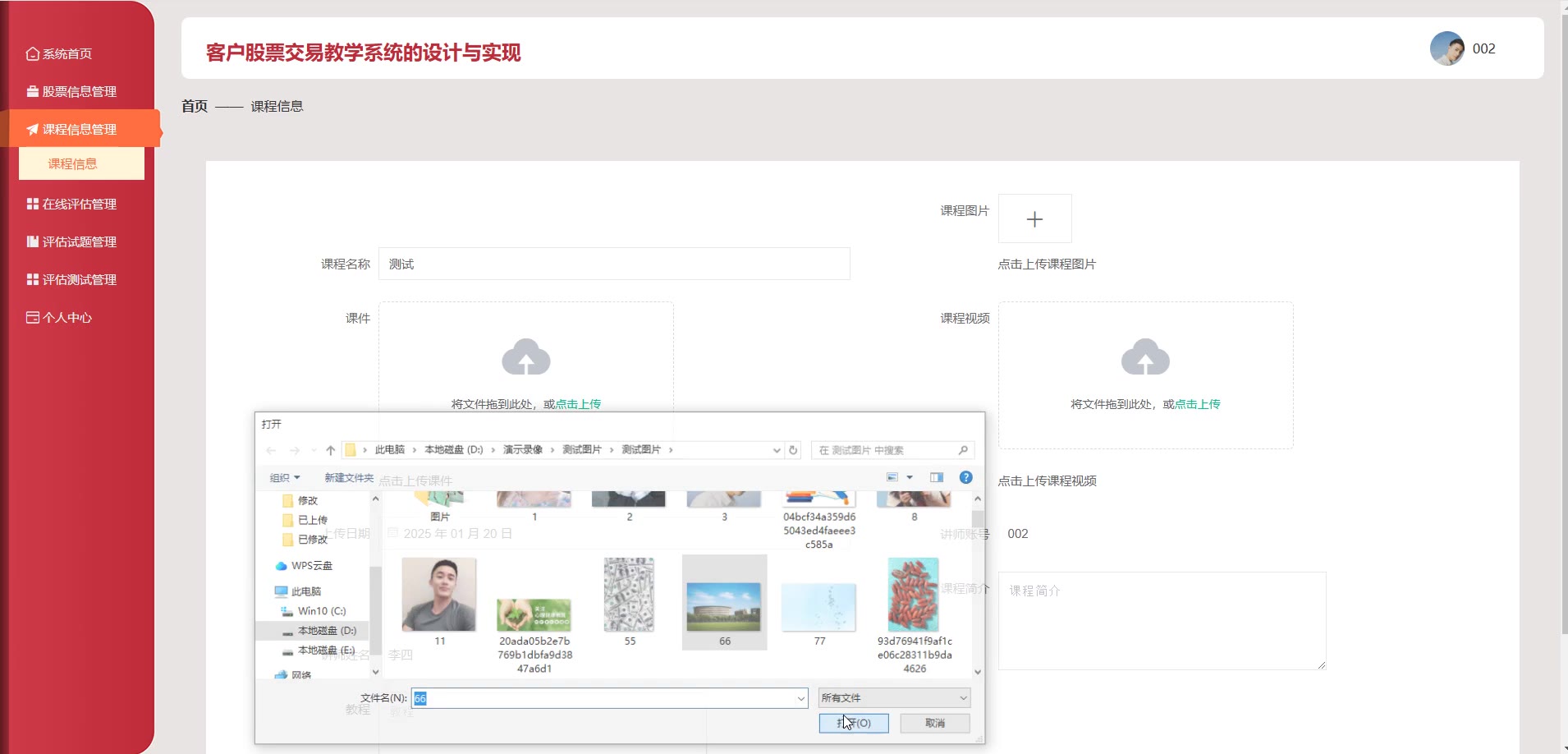
Task: Select 此电脑 in the navigation tree
Action: point(298,591)
